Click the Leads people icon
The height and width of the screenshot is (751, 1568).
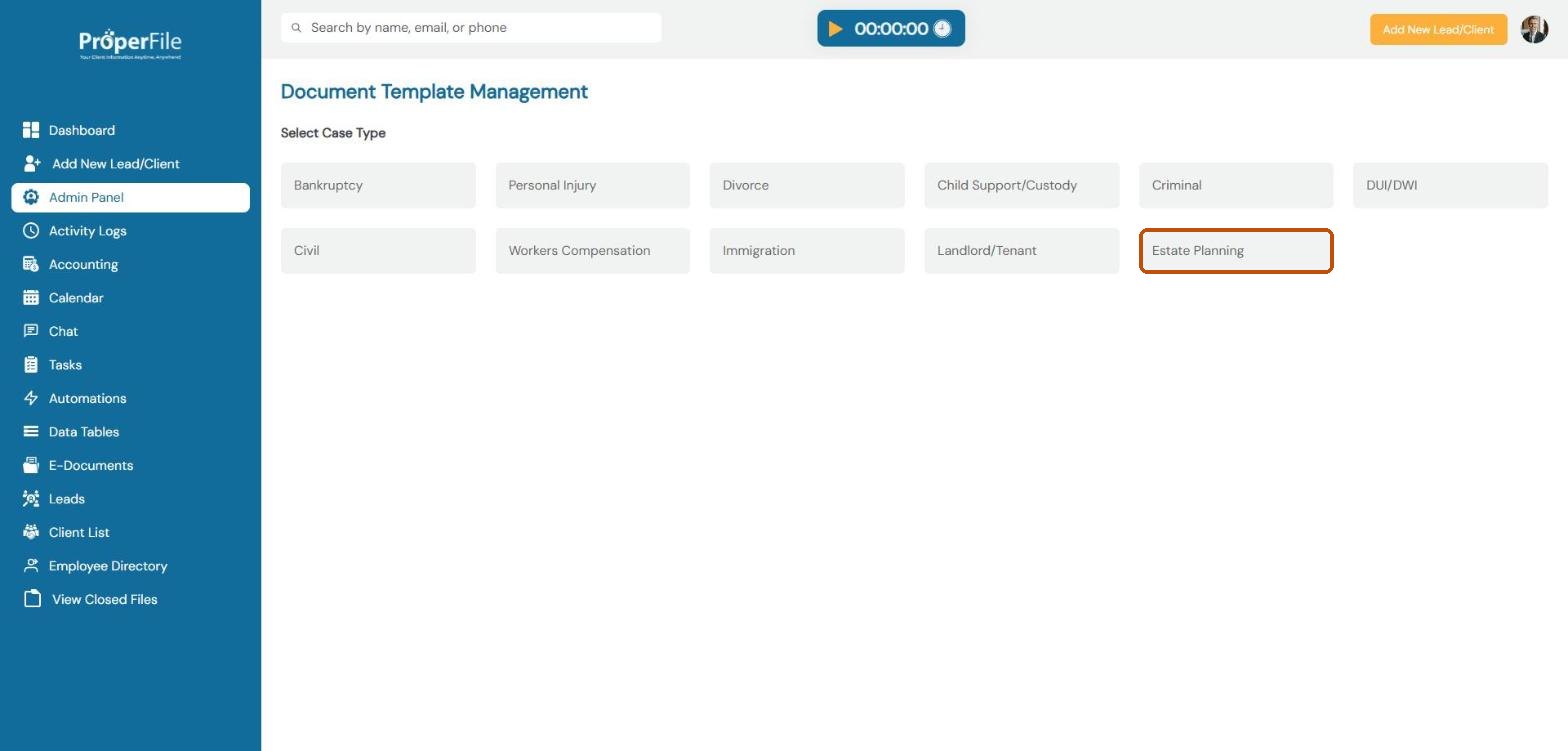[31, 498]
